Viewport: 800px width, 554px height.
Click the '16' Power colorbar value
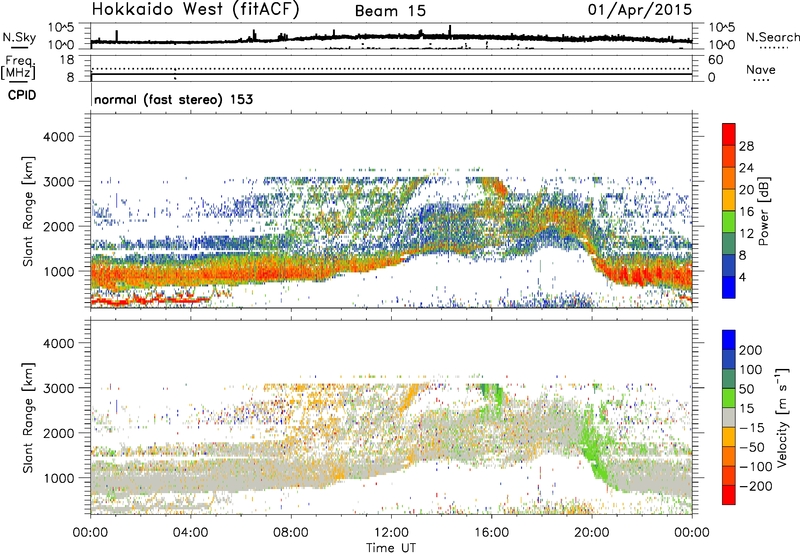click(746, 212)
